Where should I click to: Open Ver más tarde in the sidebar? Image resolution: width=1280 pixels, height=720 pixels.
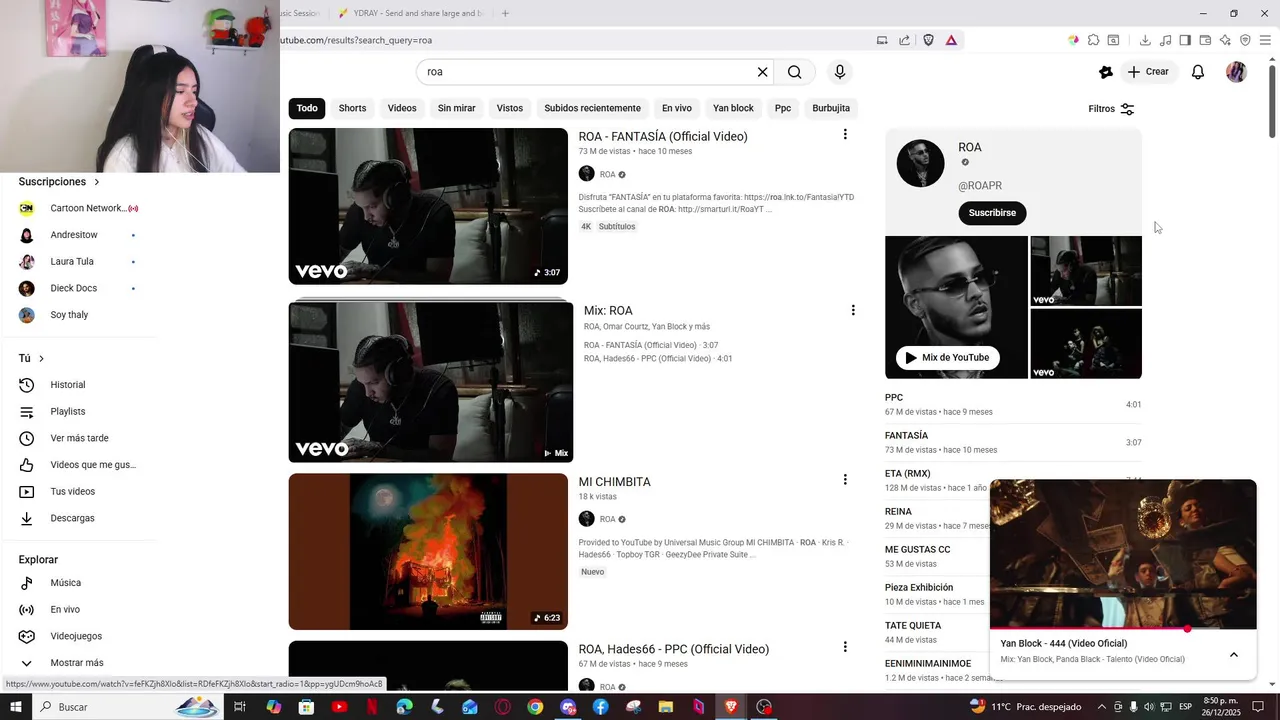tap(80, 438)
